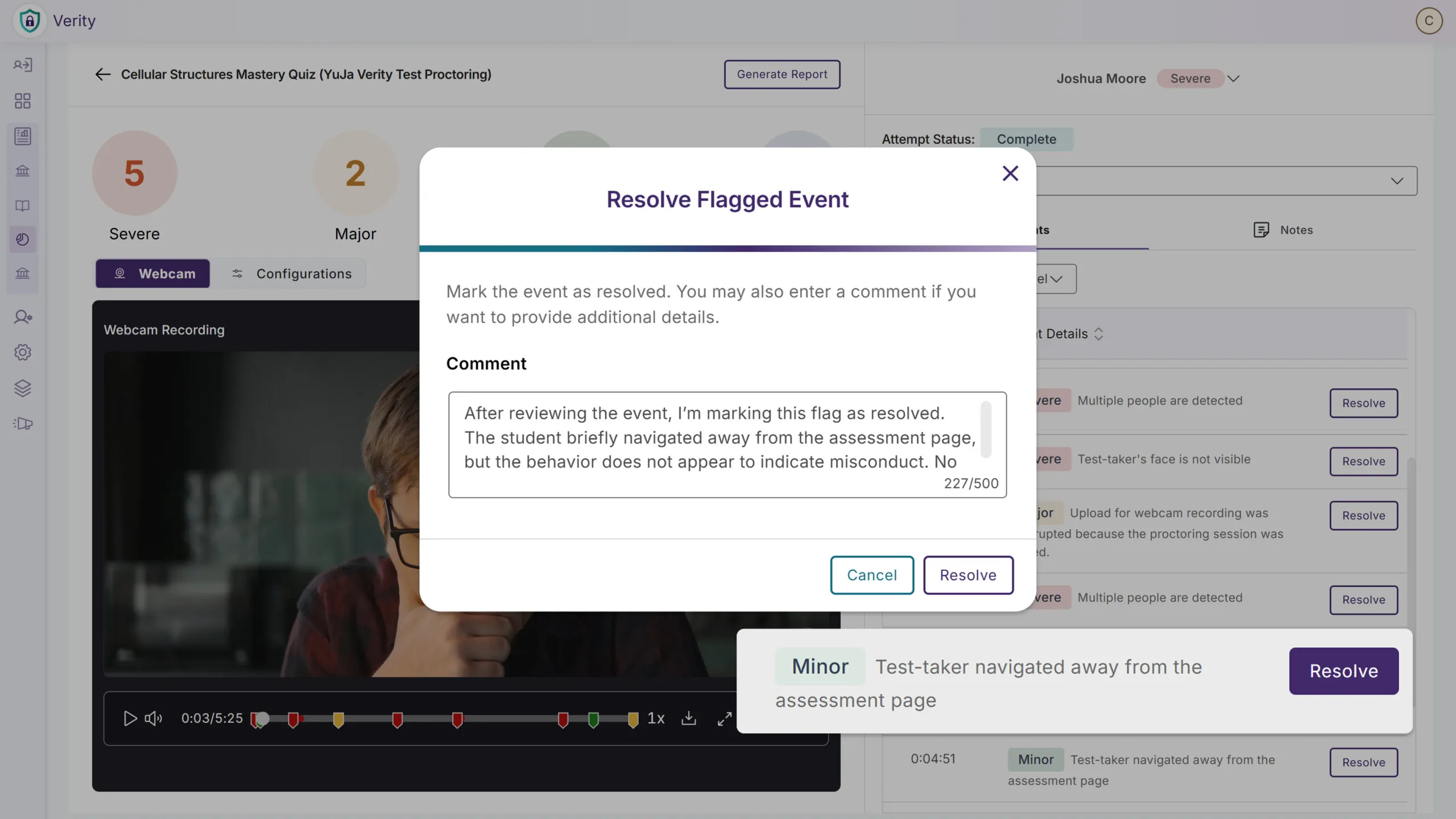The image size is (1456, 819).
Task: Switch to the Configurations tab
Action: (x=293, y=274)
